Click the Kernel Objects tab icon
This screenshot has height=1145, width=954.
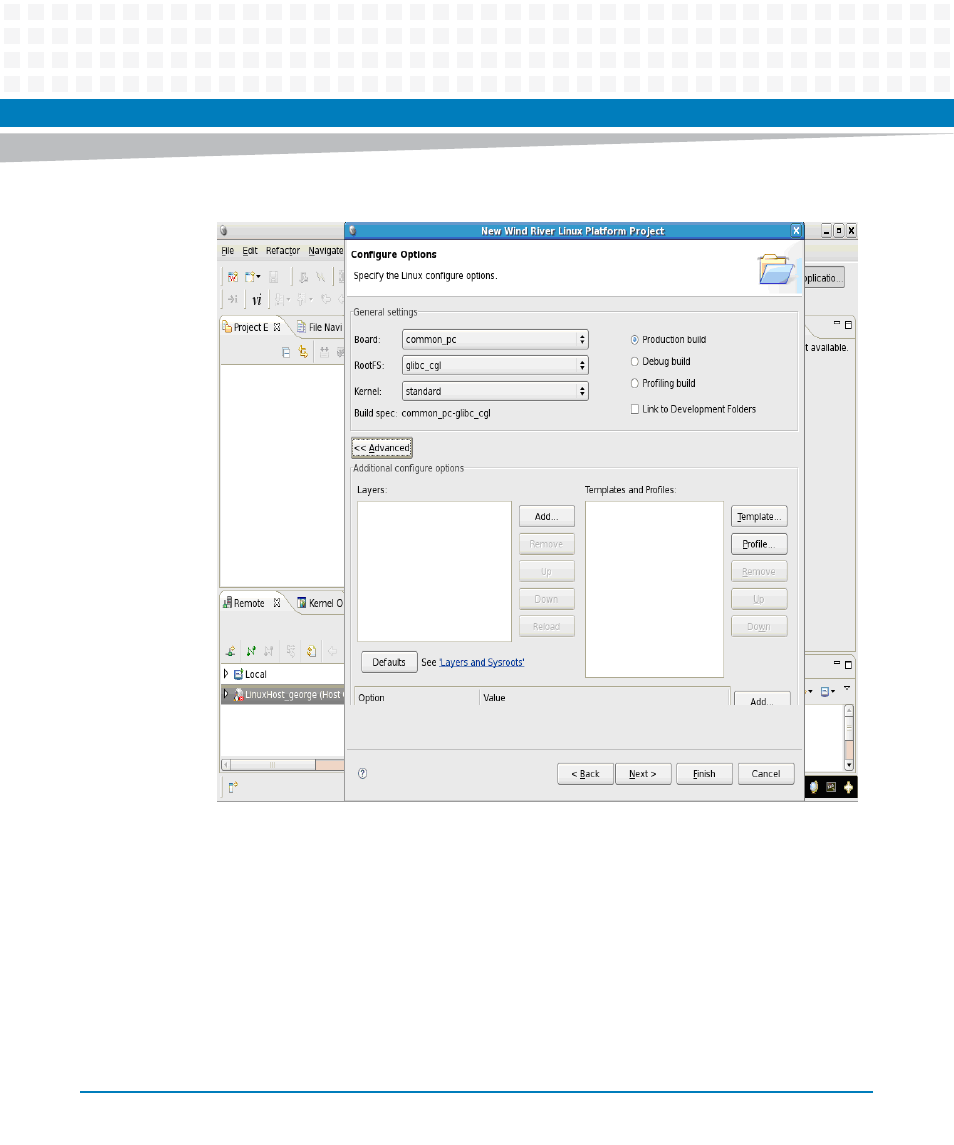click(302, 603)
